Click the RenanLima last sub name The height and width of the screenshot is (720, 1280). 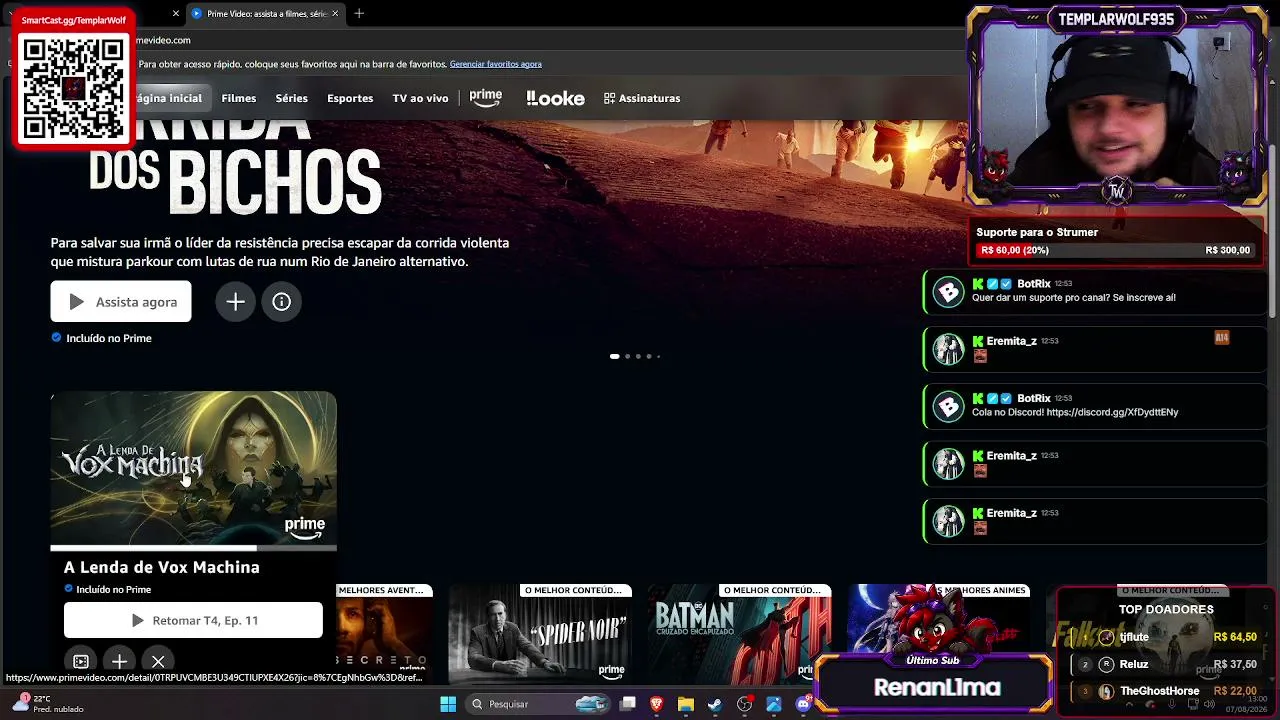937,687
